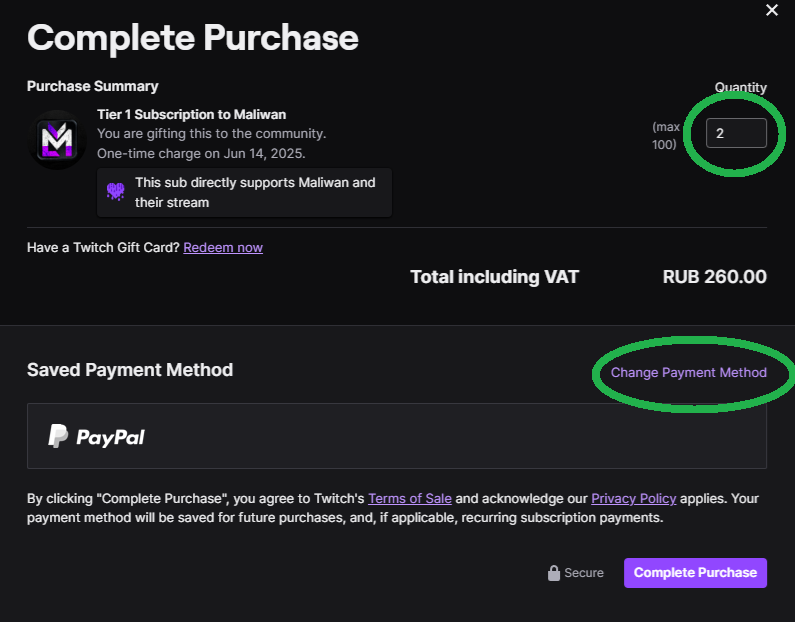Click 'One-time charge on Jun 14, 2025.' text
The height and width of the screenshot is (622, 795).
click(201, 154)
